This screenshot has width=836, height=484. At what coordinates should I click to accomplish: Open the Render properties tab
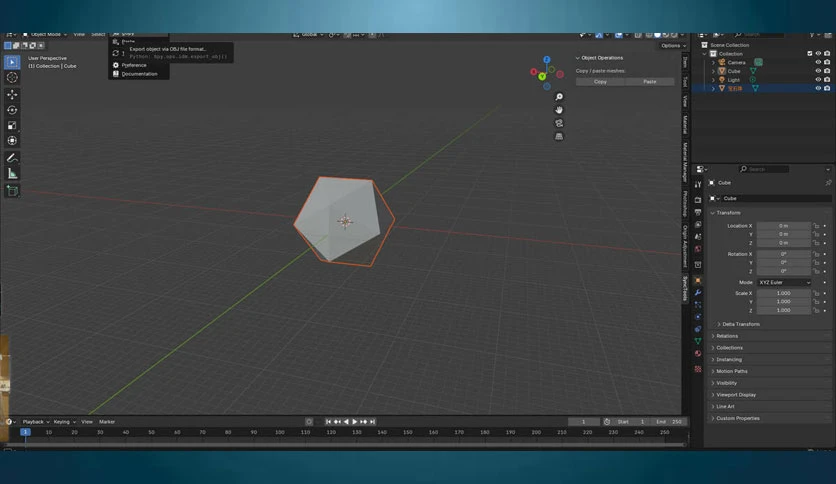[x=698, y=200]
